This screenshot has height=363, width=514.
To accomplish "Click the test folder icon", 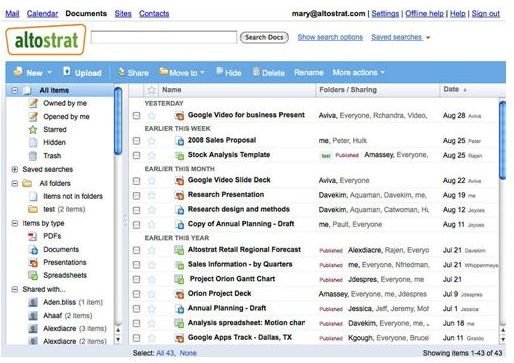I will [33, 209].
